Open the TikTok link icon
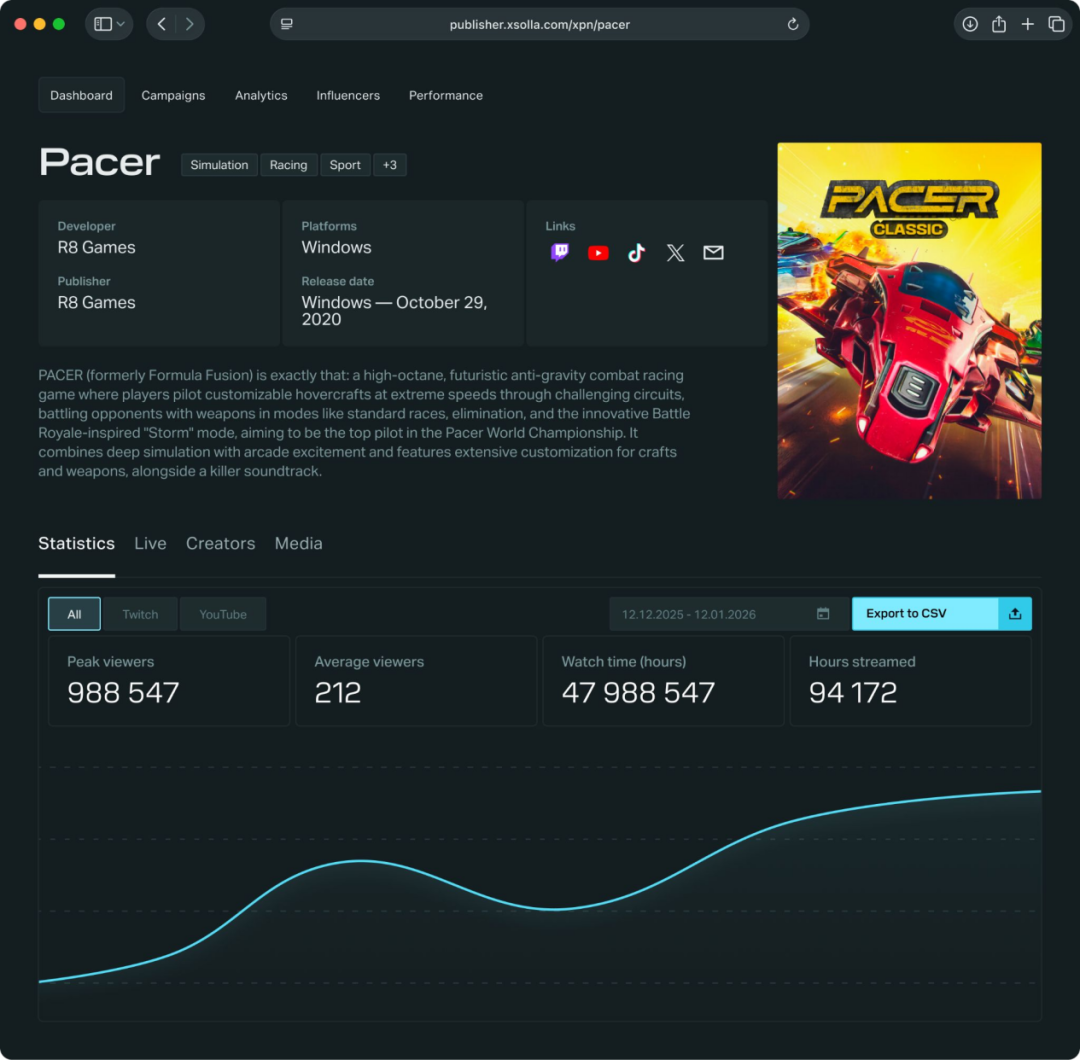The image size is (1080, 1060). point(636,253)
